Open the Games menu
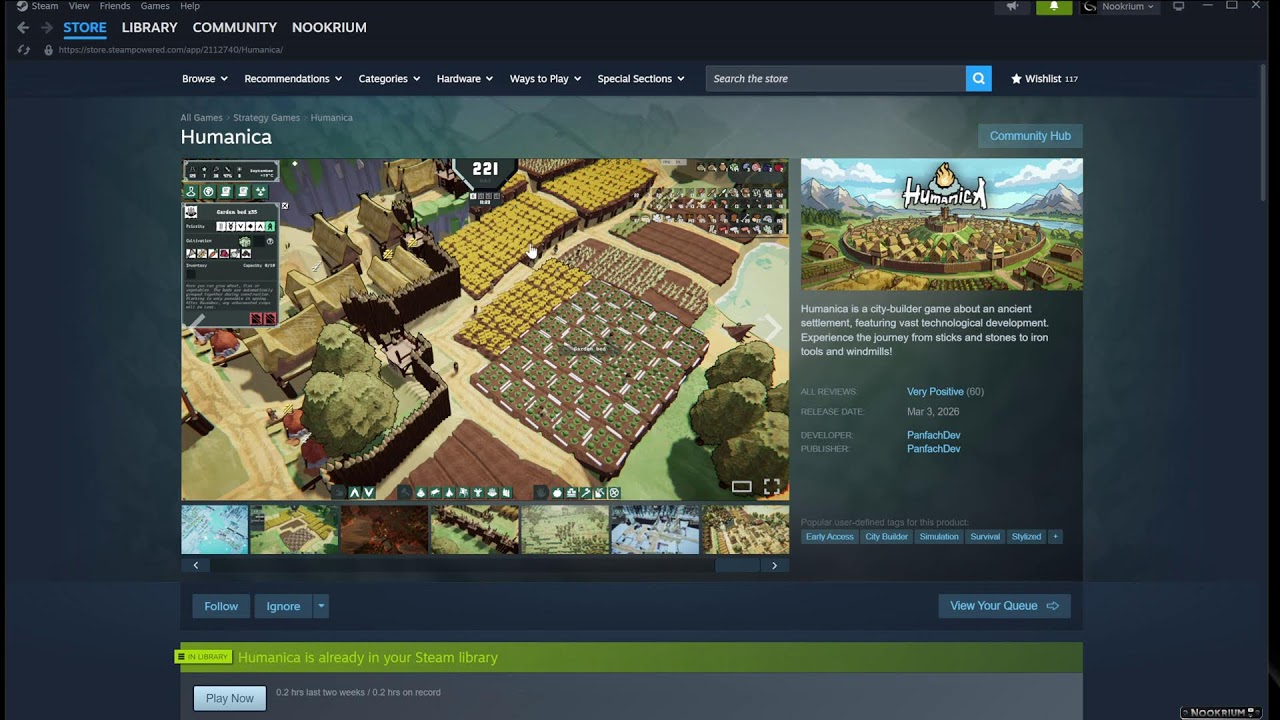Viewport: 1280px width, 720px height. [x=155, y=6]
